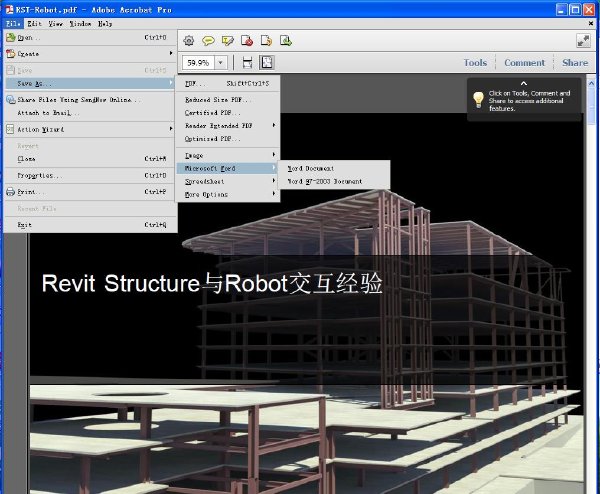600x494 pixels.
Task: Click the gear settings toolbar icon
Action: [x=189, y=41]
